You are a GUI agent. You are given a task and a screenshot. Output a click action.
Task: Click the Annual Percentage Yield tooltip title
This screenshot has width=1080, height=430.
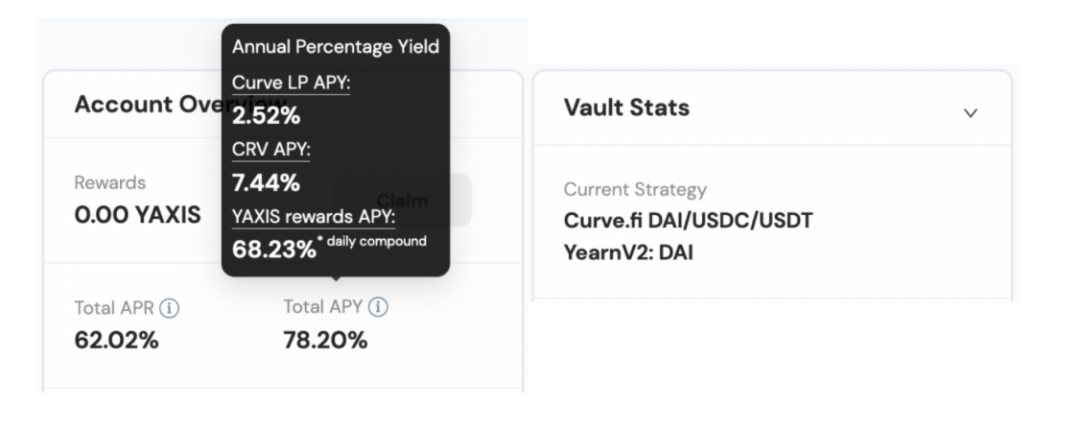[335, 47]
